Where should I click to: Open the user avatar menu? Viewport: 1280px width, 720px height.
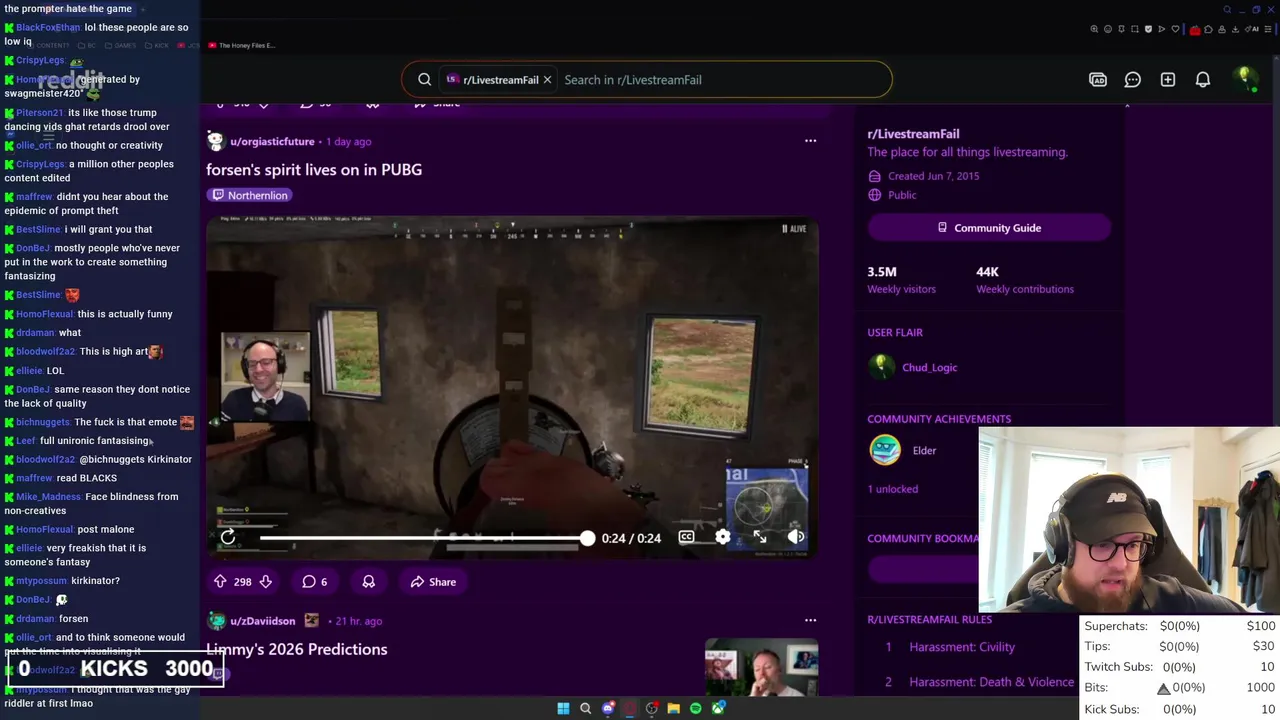1245,79
